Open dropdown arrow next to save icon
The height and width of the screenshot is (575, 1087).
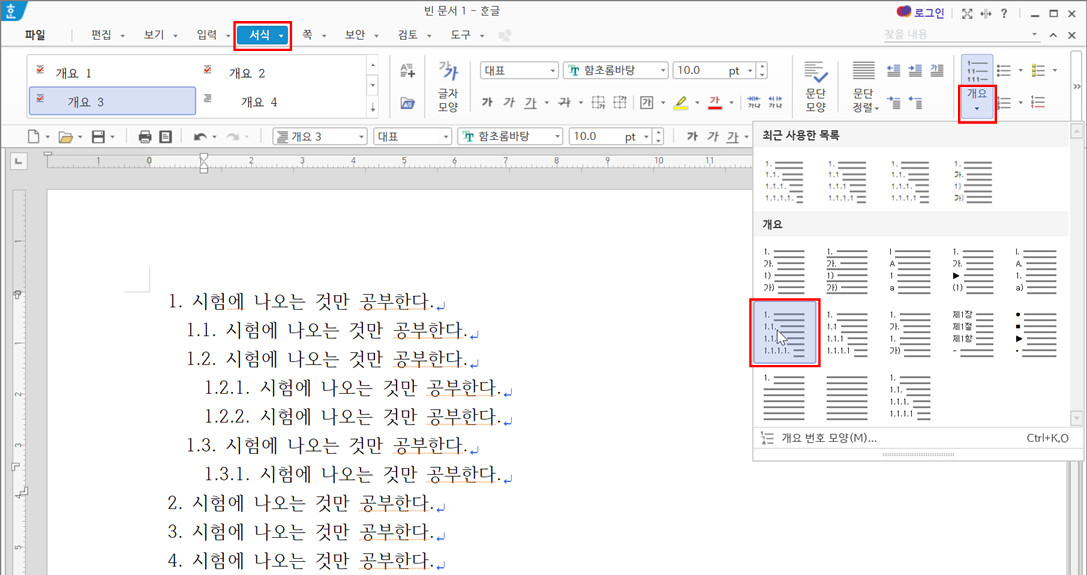point(112,137)
